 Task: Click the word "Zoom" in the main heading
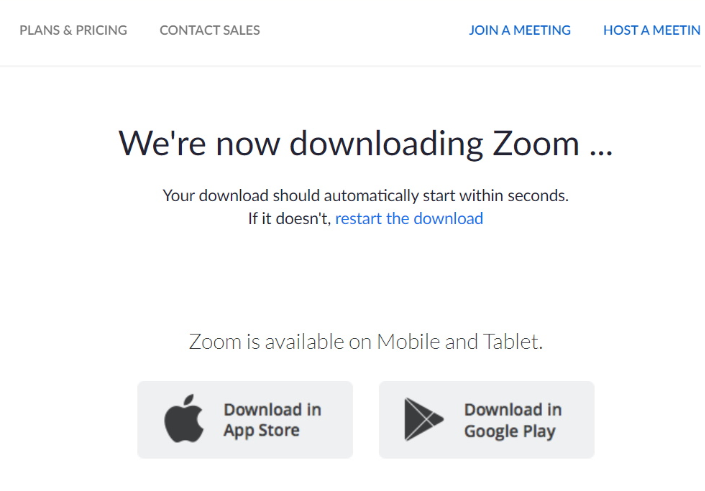click(x=536, y=144)
